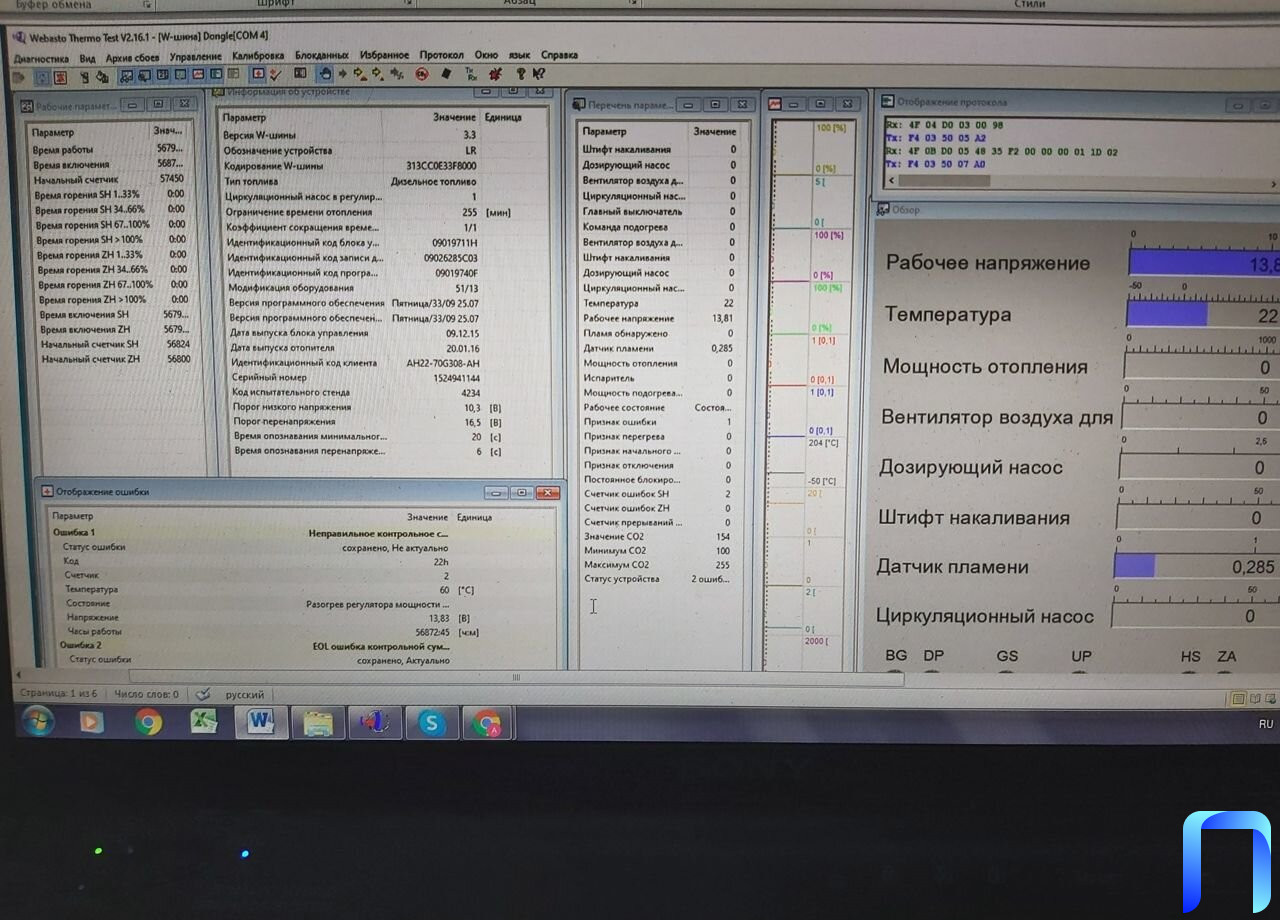Click the red circular stop toolbar icon
Image resolution: width=1280 pixels, height=920 pixels.
coord(421,75)
